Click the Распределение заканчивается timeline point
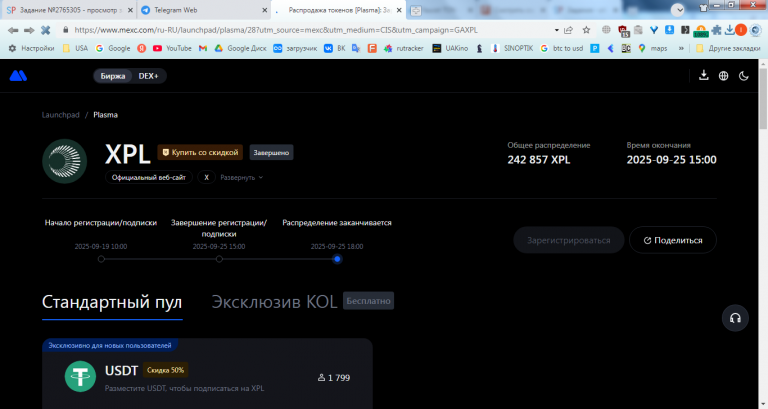Image resolution: width=768 pixels, height=409 pixels. tap(337, 259)
